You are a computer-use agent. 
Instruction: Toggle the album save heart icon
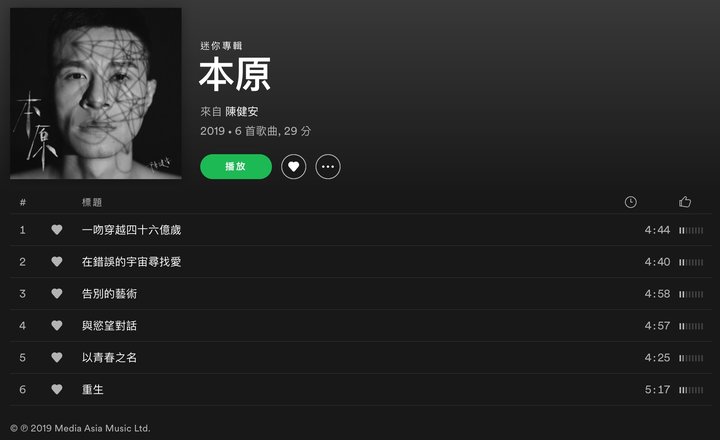point(293,166)
